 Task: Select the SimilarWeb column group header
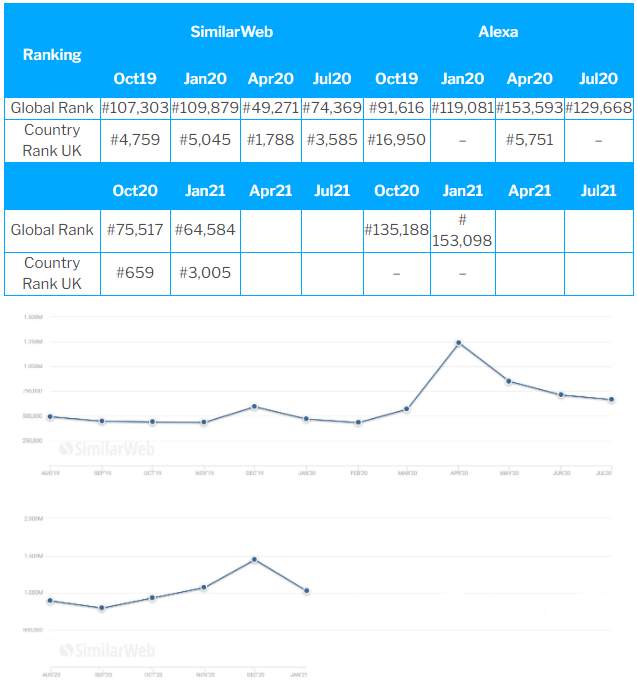232,32
